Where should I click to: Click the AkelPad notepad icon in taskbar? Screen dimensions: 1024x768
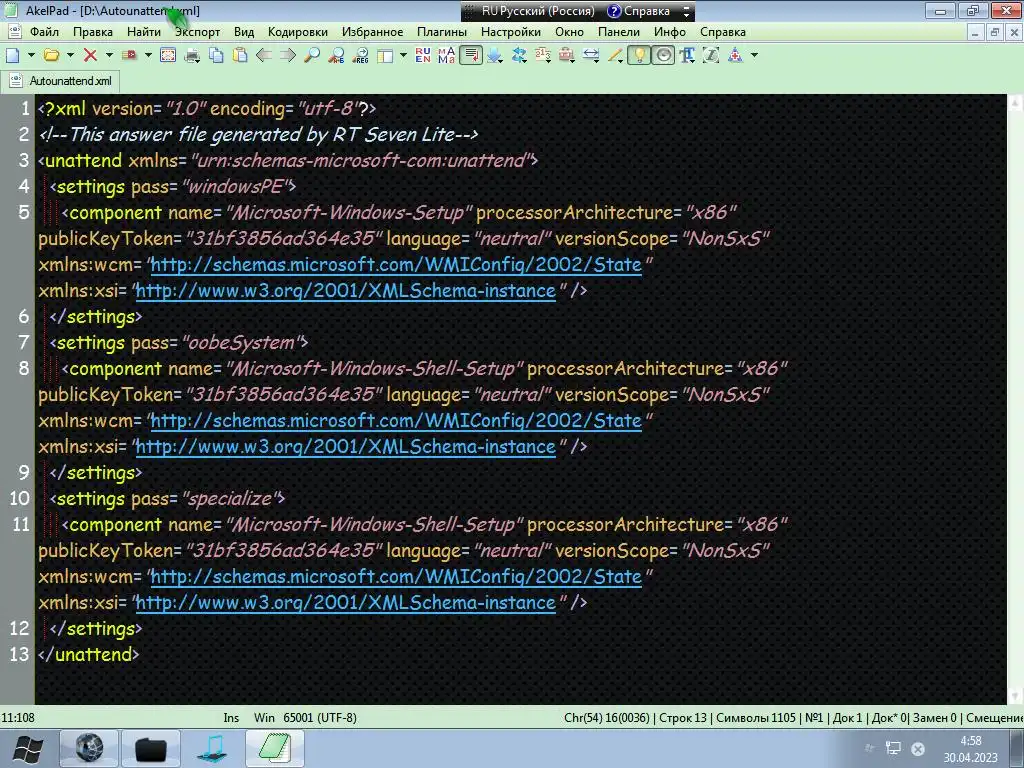(275, 748)
